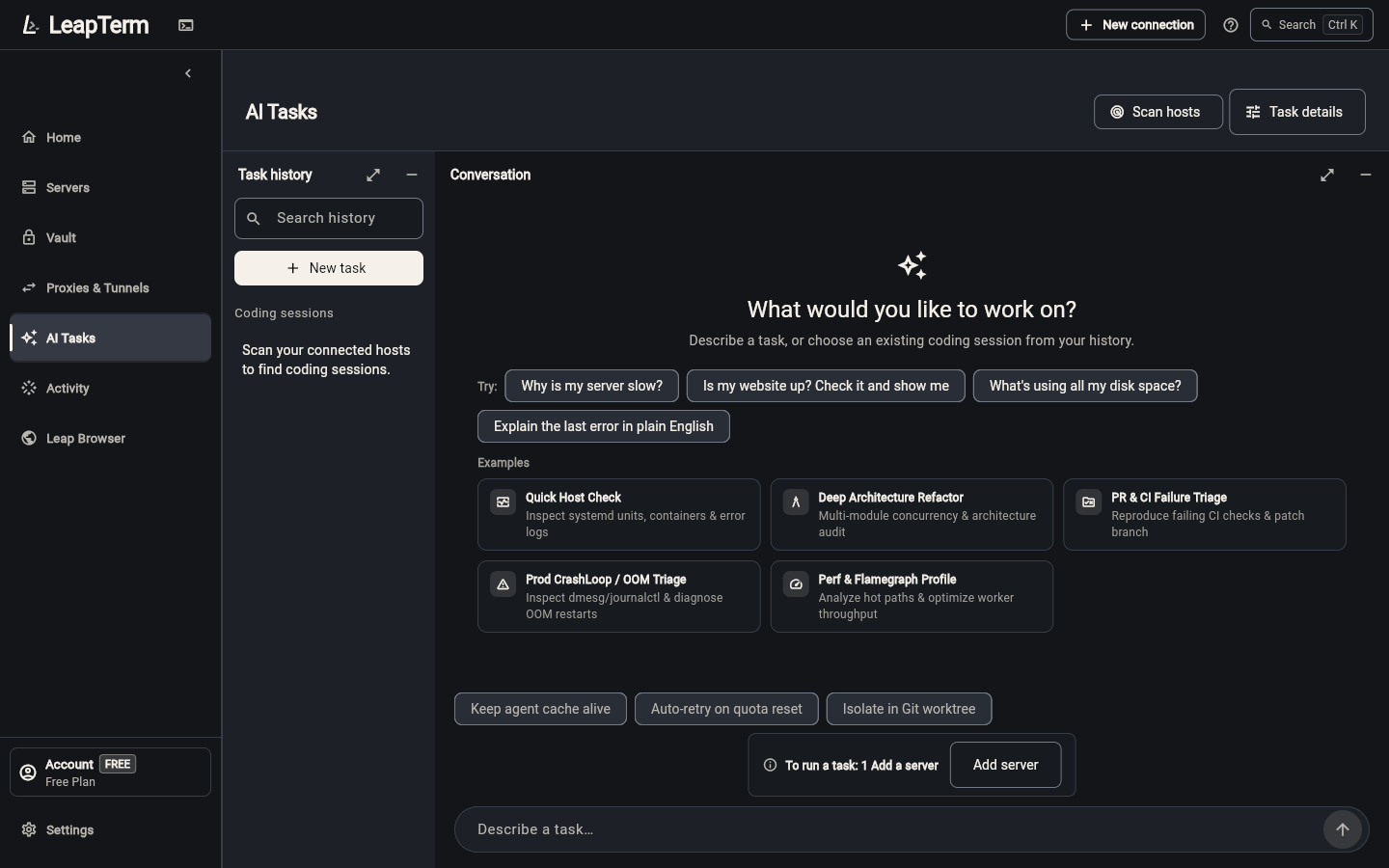Open the Activity page
The width and height of the screenshot is (1389, 868).
coord(110,389)
